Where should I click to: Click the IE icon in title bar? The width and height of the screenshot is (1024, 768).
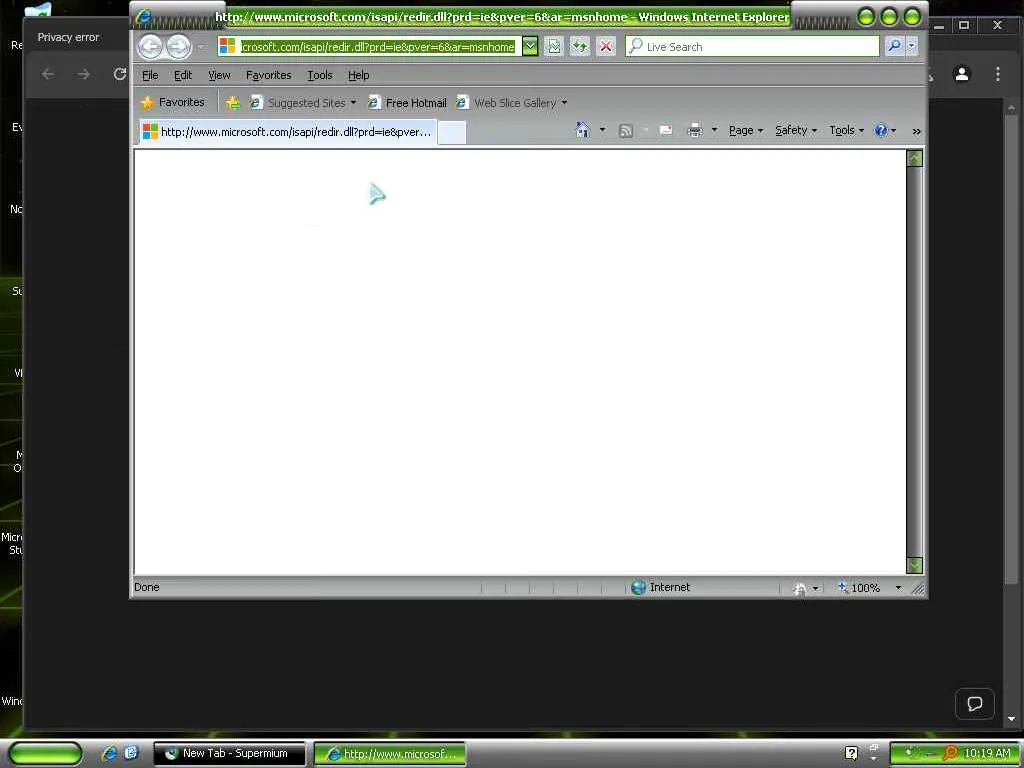tap(142, 18)
